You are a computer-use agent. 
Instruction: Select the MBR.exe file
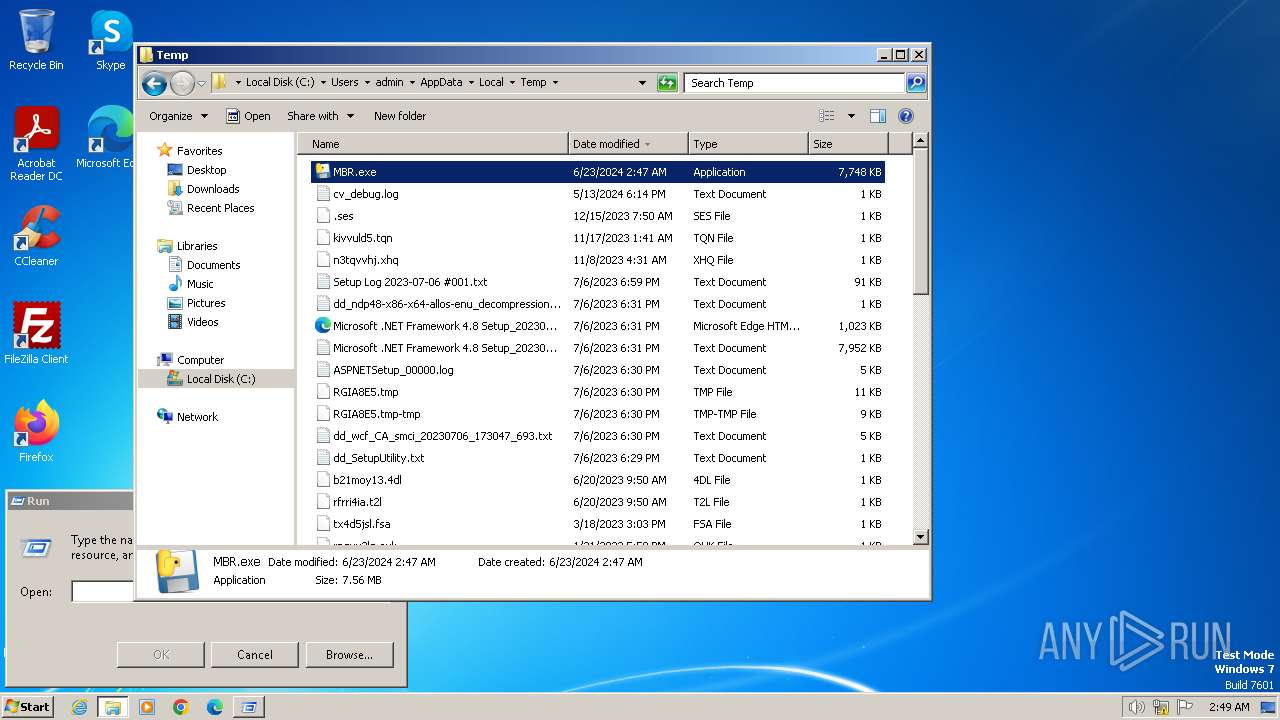597,172
